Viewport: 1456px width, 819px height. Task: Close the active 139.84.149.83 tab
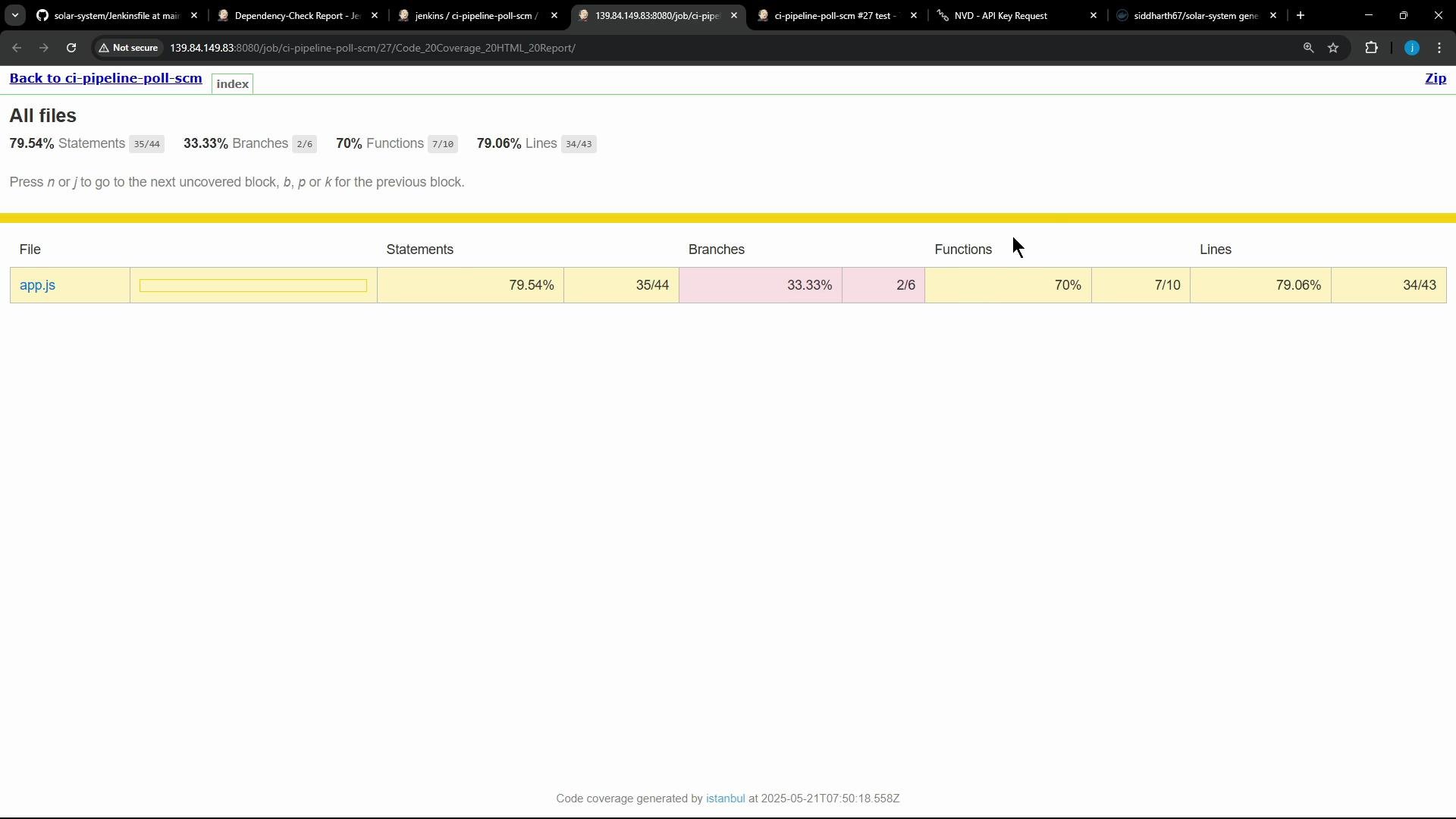[734, 15]
